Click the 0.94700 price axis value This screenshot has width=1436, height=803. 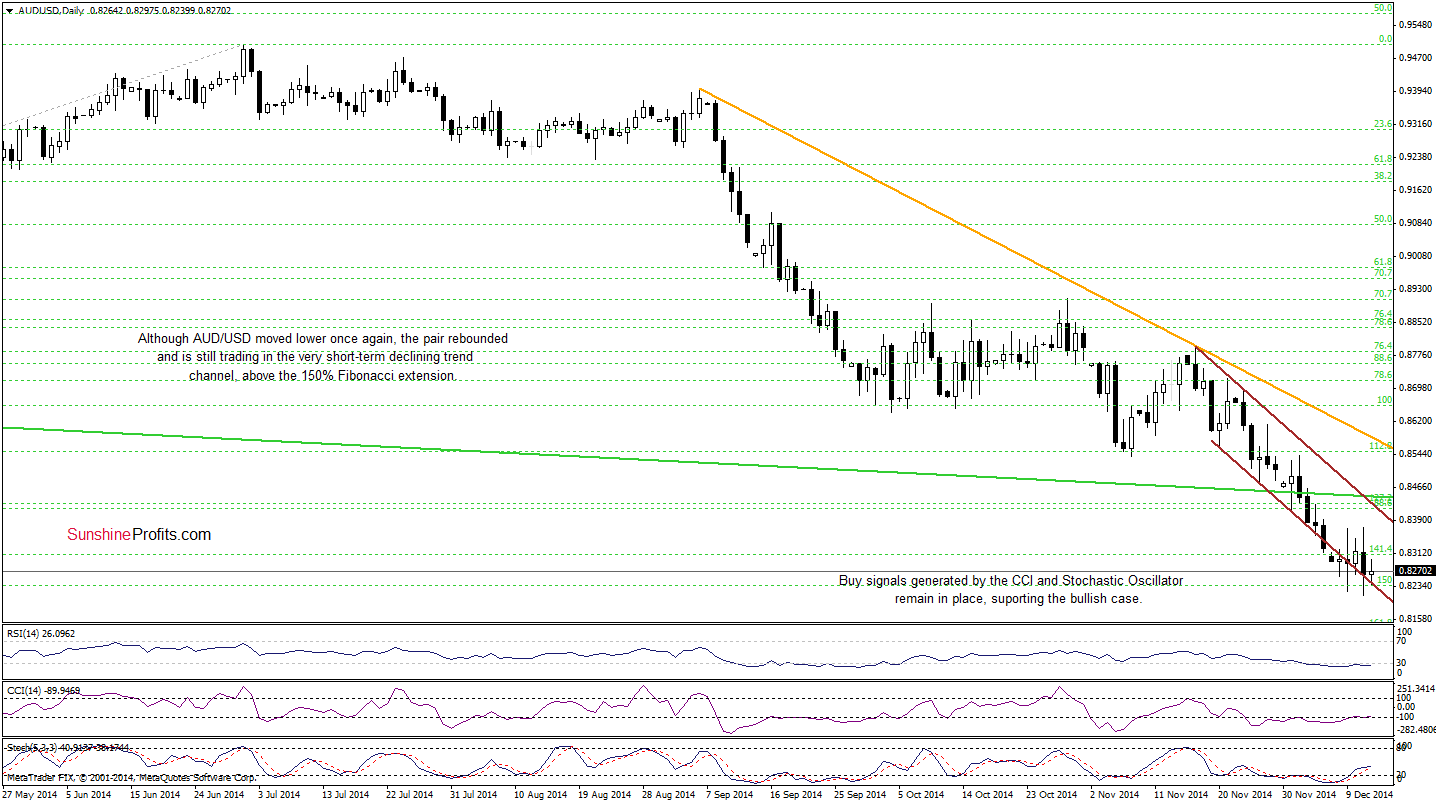pyautogui.click(x=1416, y=58)
